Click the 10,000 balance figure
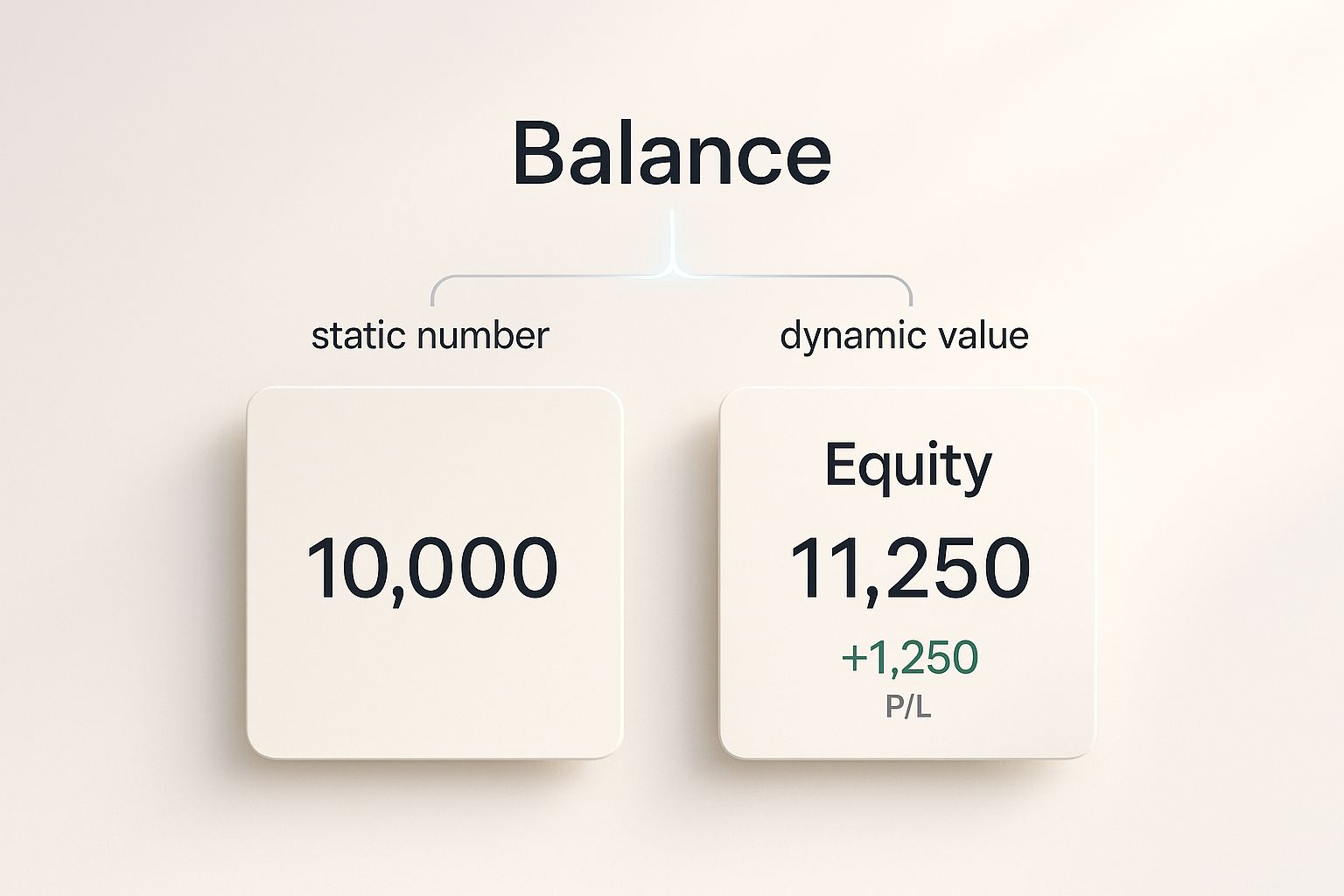The image size is (1344, 896). pos(431,569)
